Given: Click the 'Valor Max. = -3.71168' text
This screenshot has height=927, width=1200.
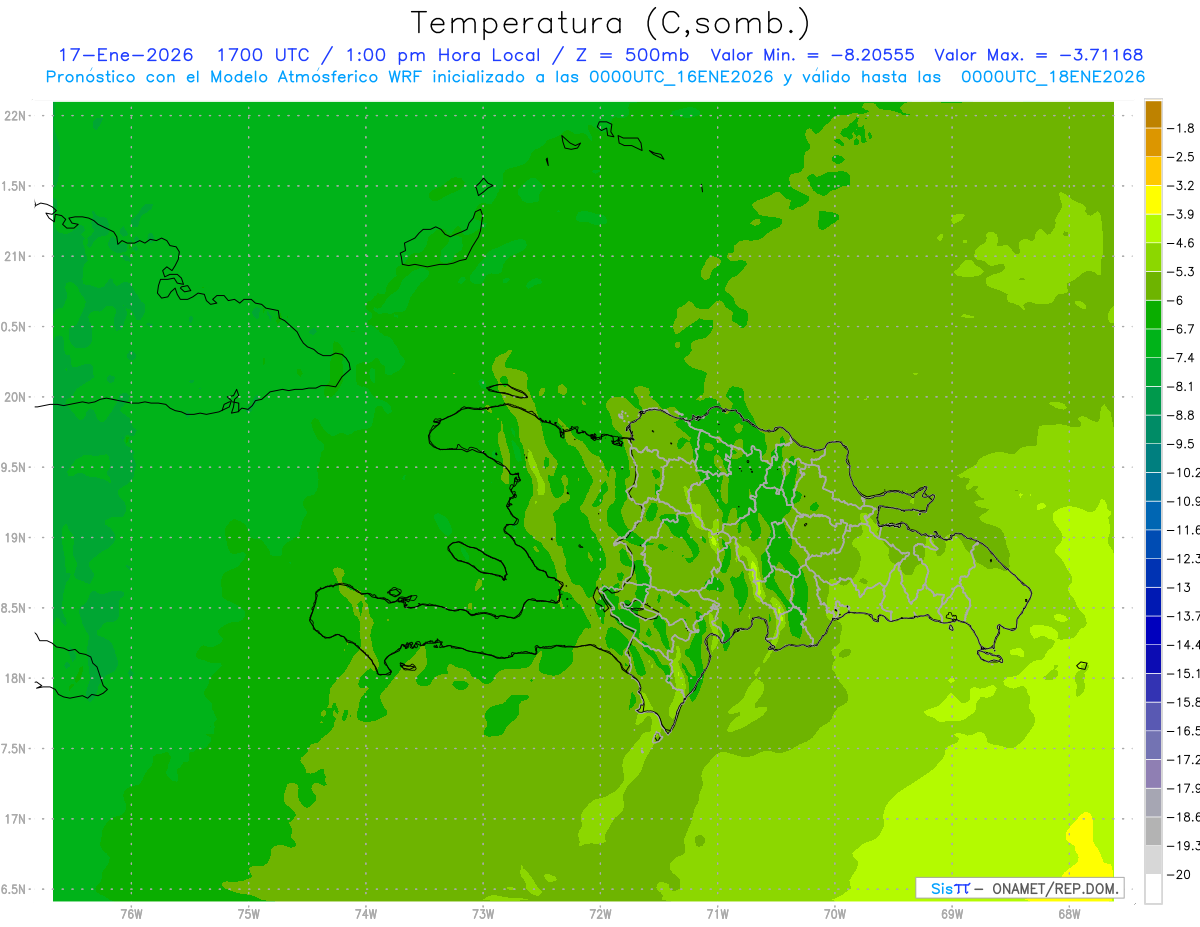Looking at the screenshot, I should click(x=1038, y=55).
